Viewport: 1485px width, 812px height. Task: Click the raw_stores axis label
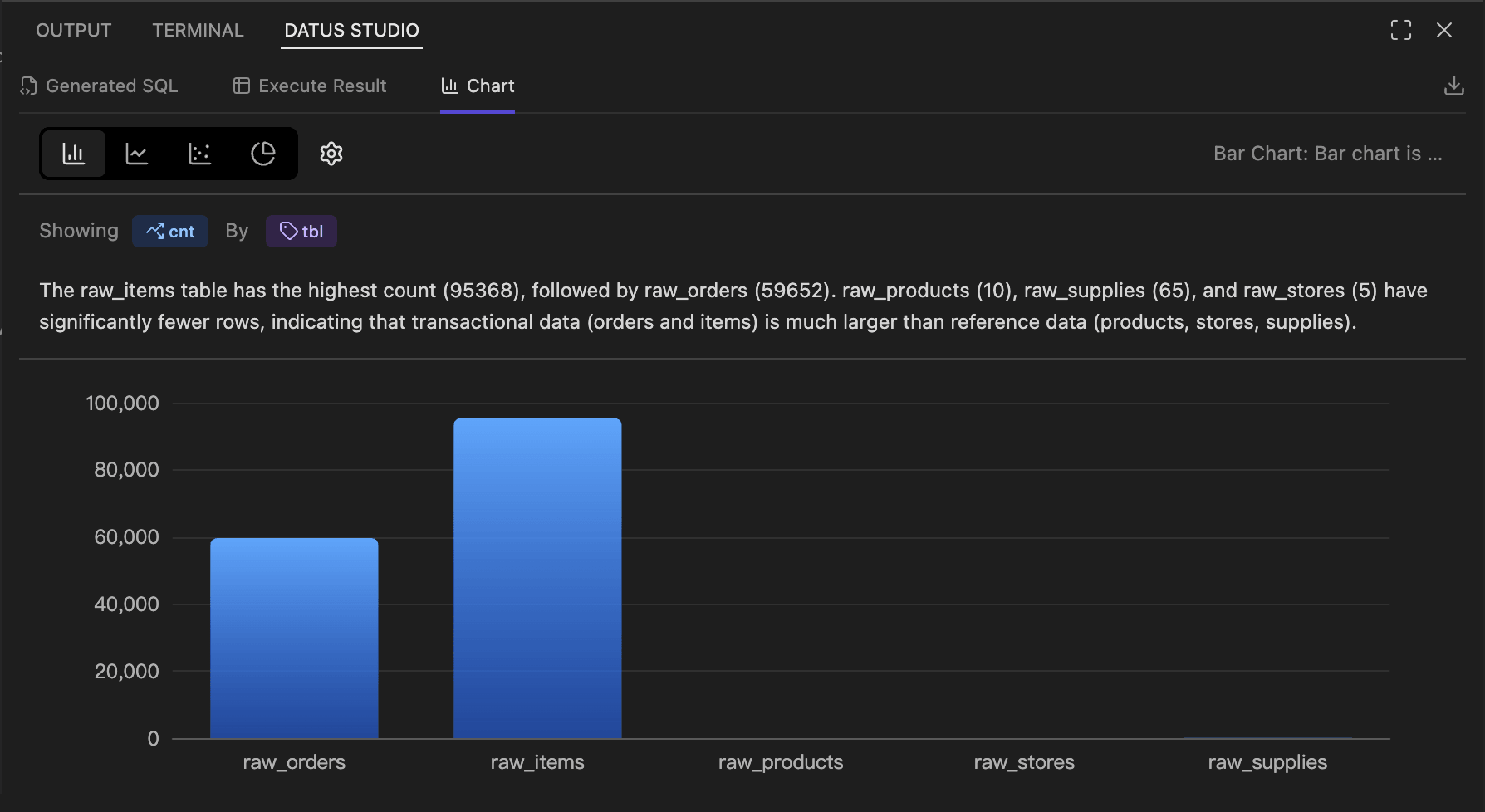pyautogui.click(x=1024, y=762)
